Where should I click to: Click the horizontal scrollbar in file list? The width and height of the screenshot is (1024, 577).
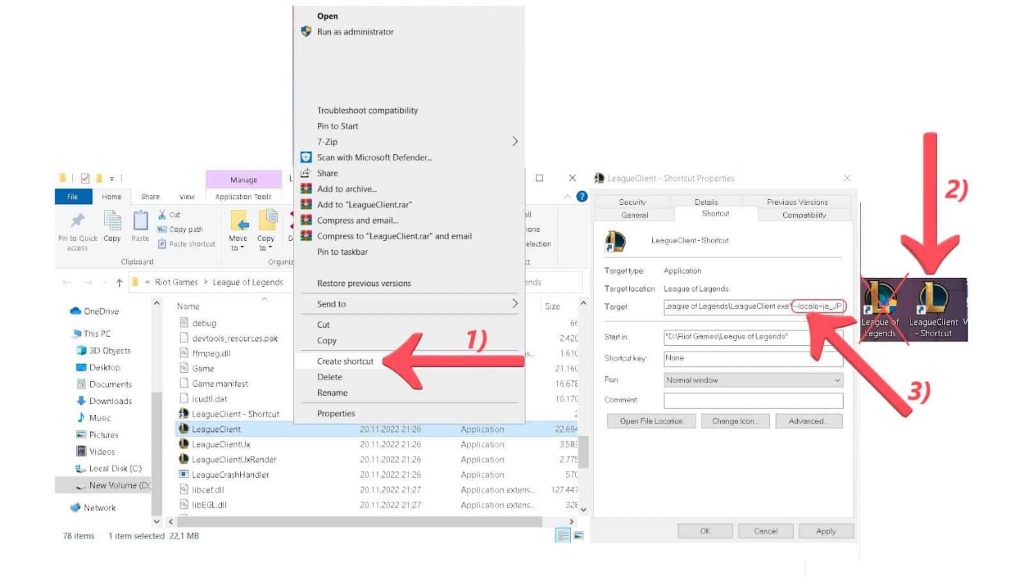[360, 522]
